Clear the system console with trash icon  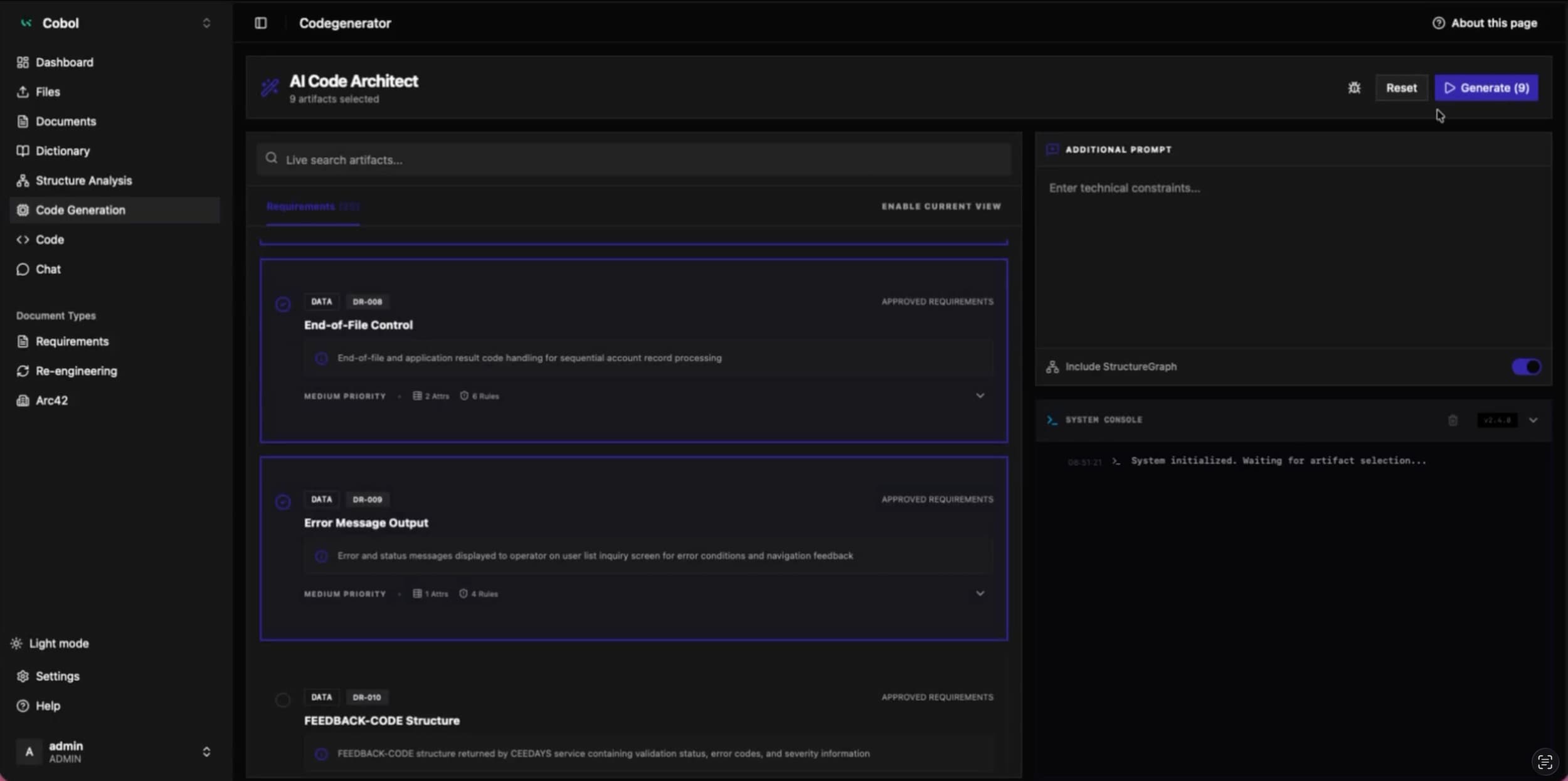[1453, 420]
